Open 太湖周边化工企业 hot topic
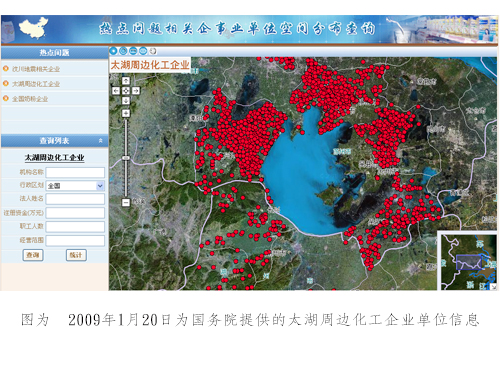 36,84
